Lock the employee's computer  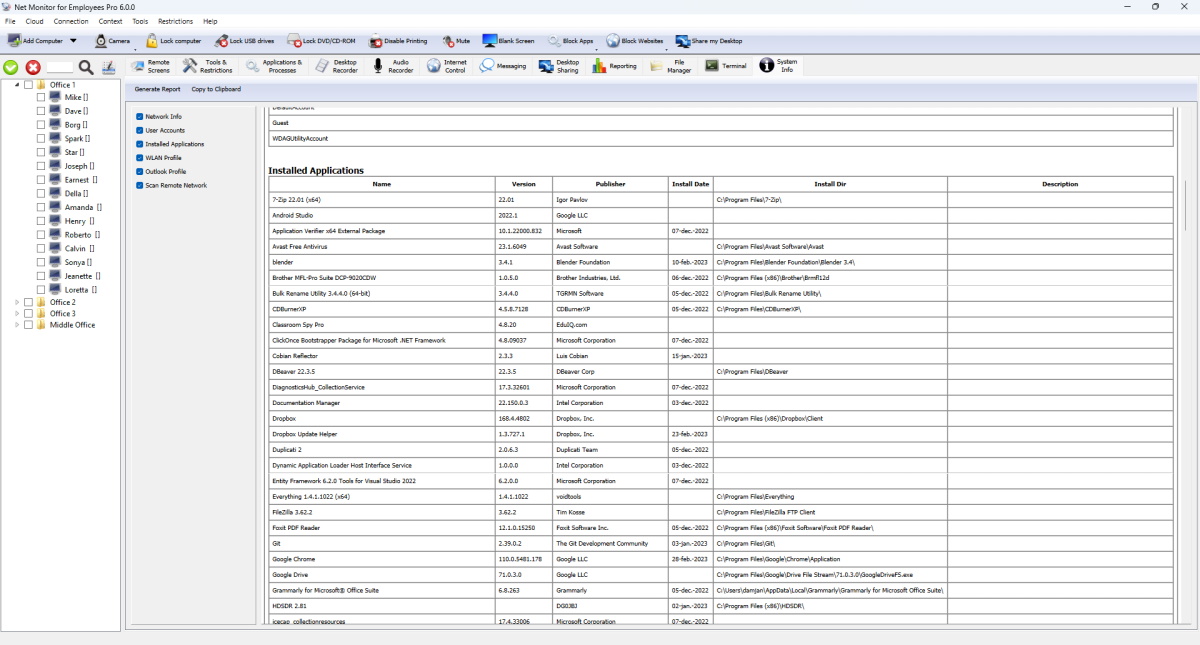click(173, 41)
